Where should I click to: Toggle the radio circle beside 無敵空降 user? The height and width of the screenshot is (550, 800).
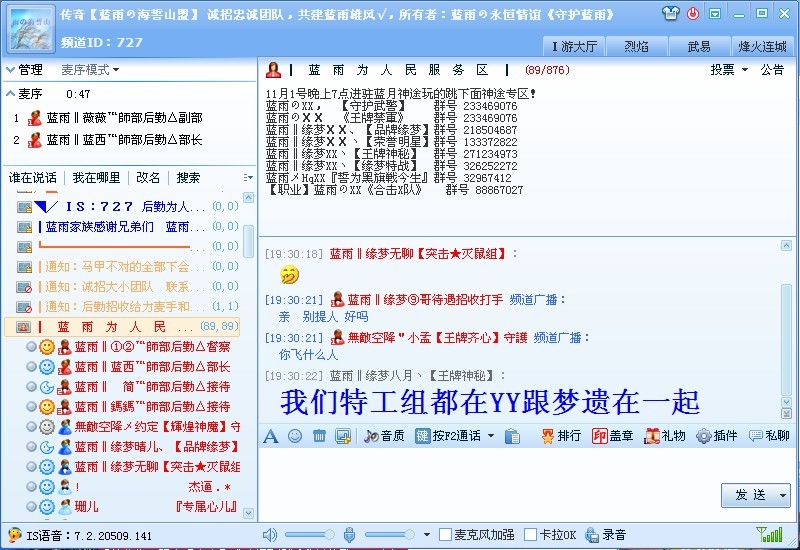(x=31, y=427)
